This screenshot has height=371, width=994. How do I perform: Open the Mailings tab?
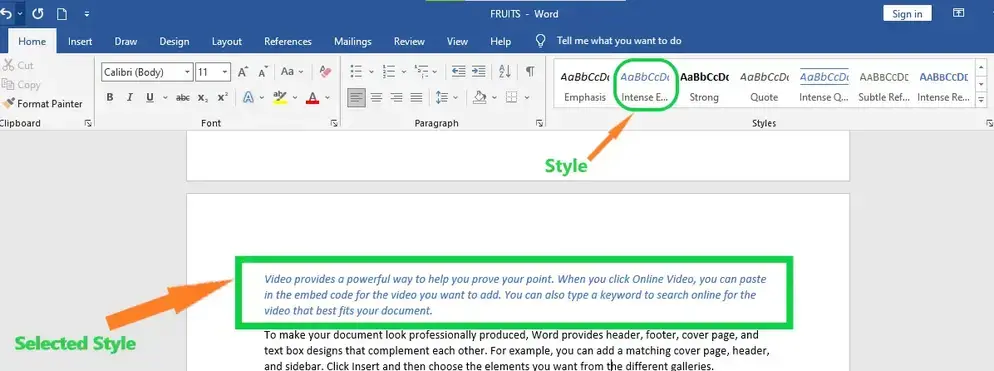352,41
